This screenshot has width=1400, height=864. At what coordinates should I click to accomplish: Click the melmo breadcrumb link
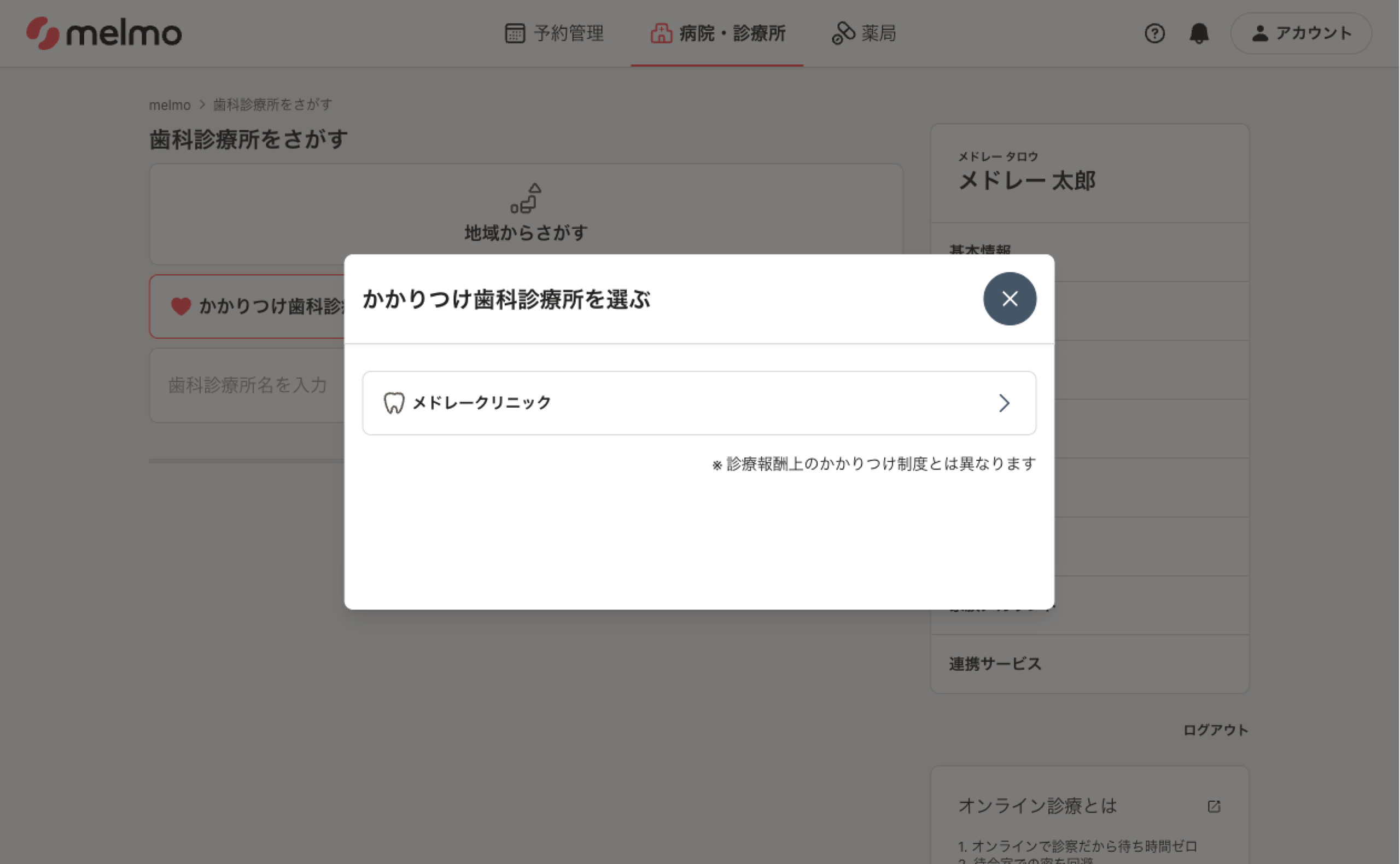[x=170, y=105]
